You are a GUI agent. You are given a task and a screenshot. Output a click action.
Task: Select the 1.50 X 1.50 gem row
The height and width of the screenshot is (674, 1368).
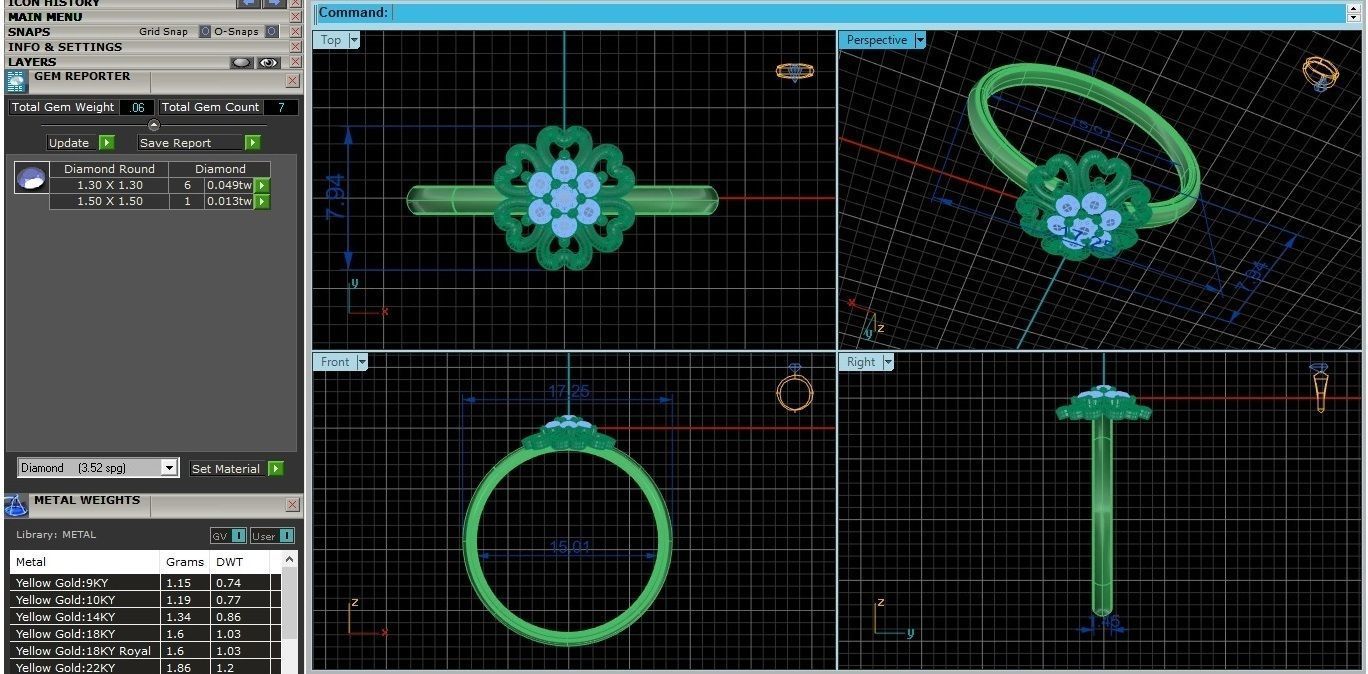pos(152,201)
